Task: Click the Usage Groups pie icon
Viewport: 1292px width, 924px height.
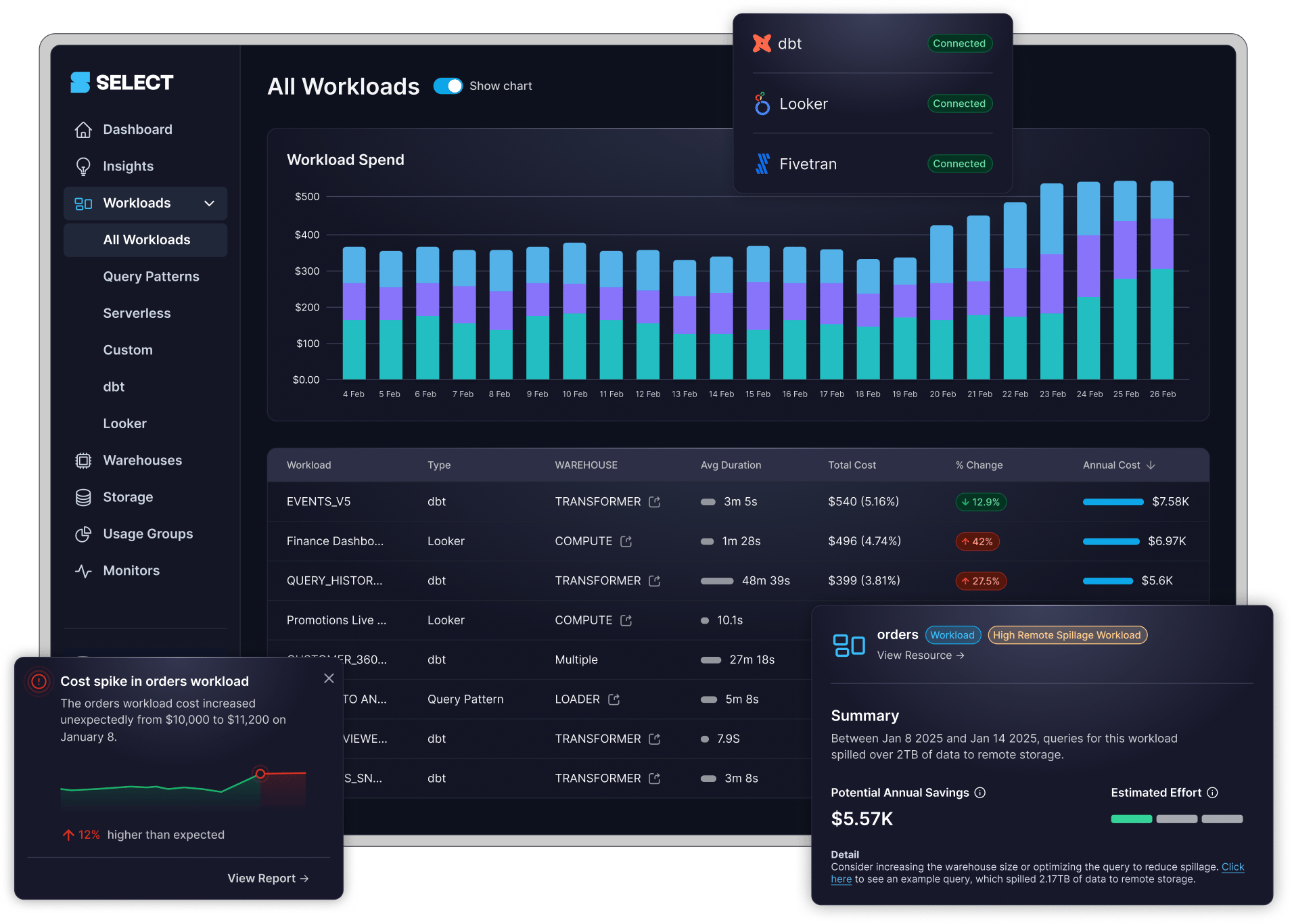Action: pyautogui.click(x=83, y=534)
